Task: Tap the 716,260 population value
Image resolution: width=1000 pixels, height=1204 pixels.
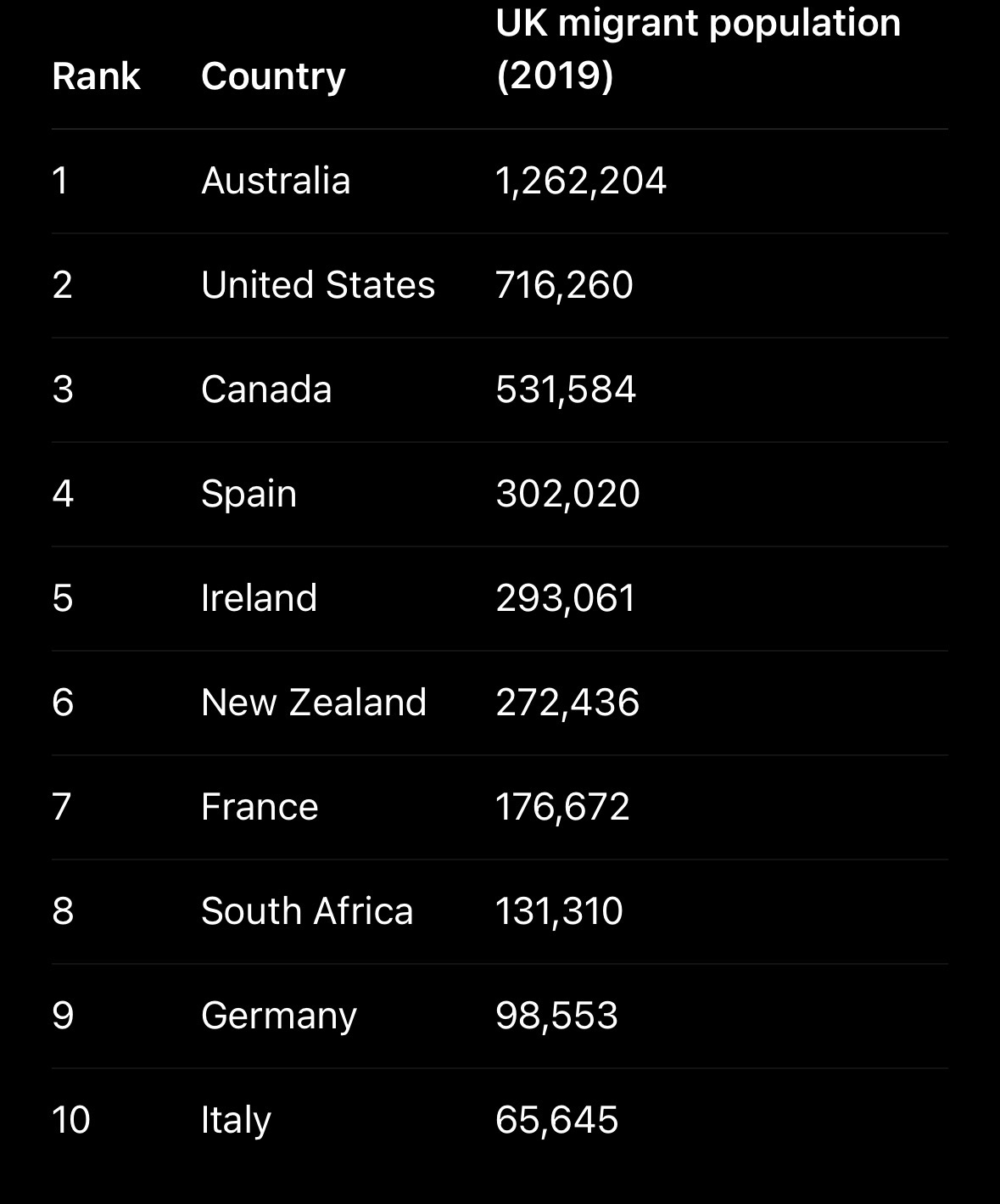Action: pyautogui.click(x=564, y=285)
